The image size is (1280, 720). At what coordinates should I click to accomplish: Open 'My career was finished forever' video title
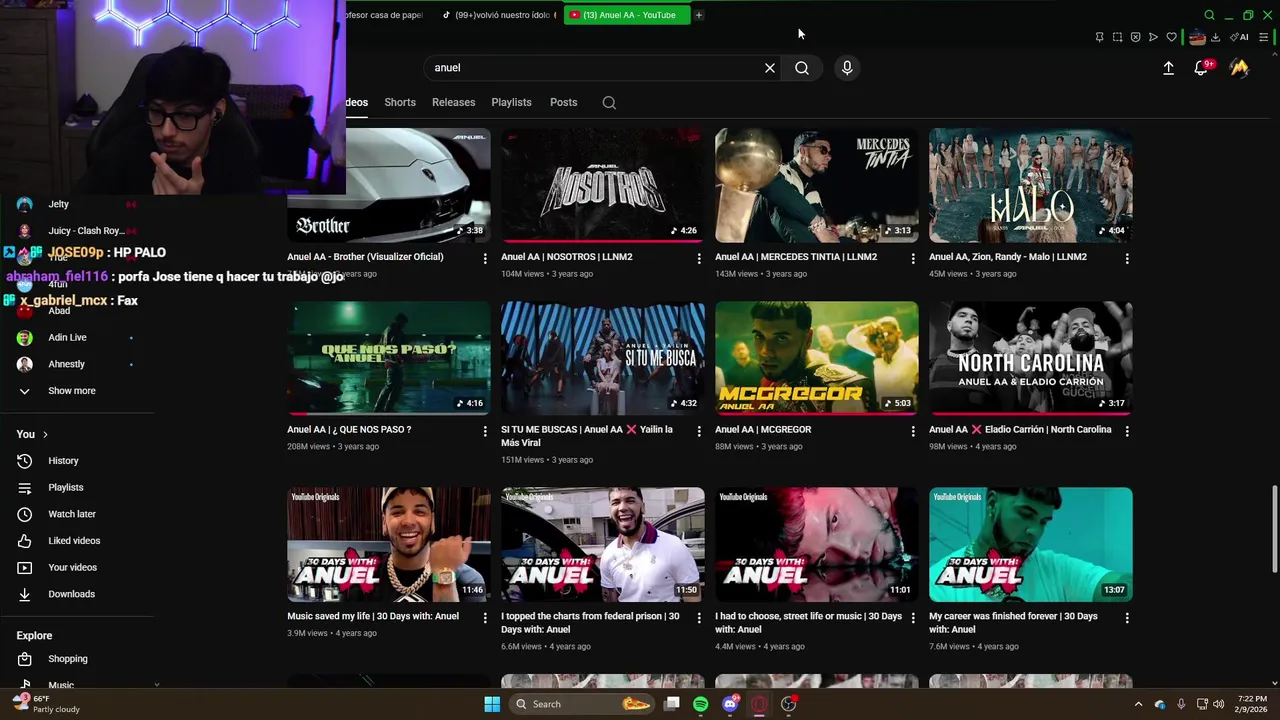[x=1013, y=622]
